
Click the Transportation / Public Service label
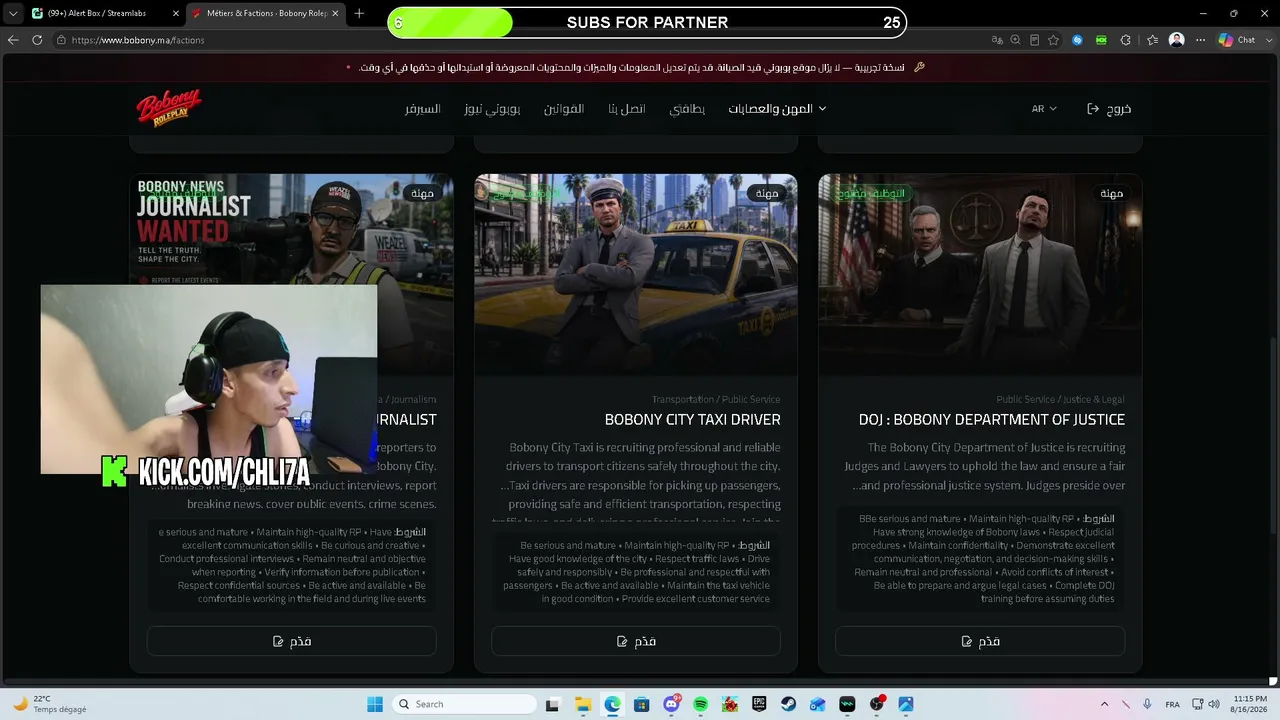point(716,400)
